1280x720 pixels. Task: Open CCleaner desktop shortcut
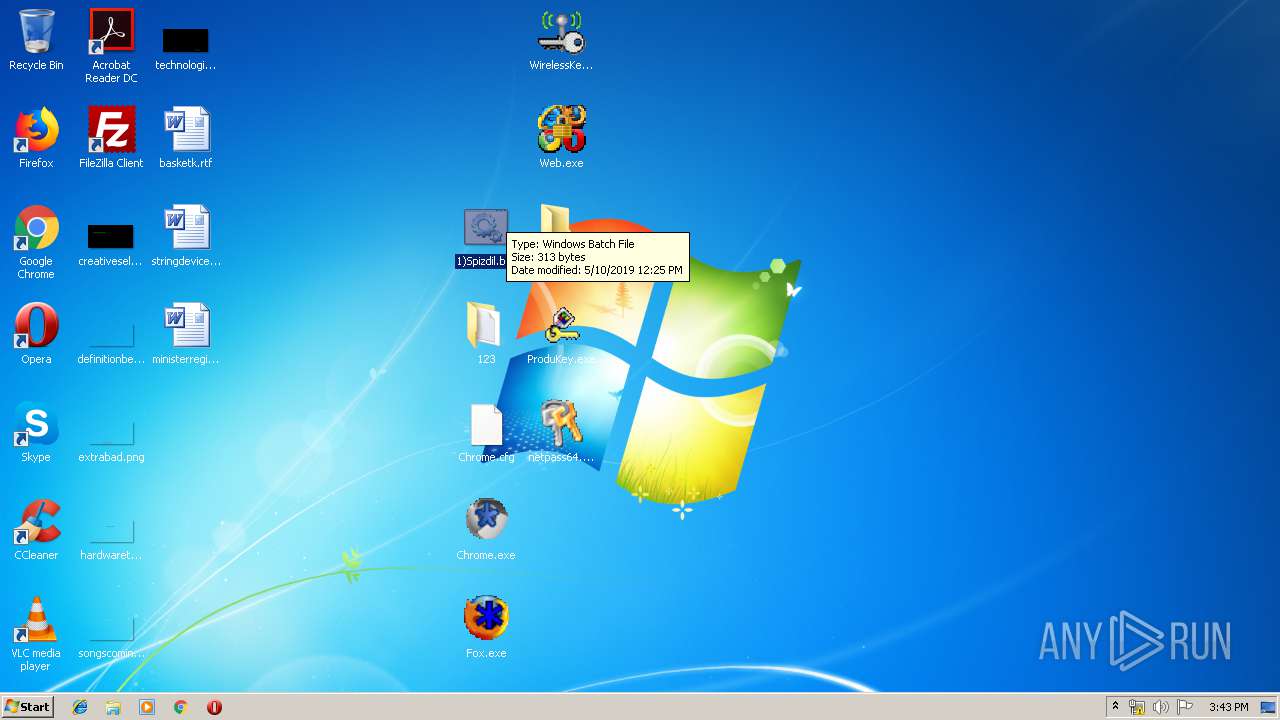pyautogui.click(x=36, y=530)
